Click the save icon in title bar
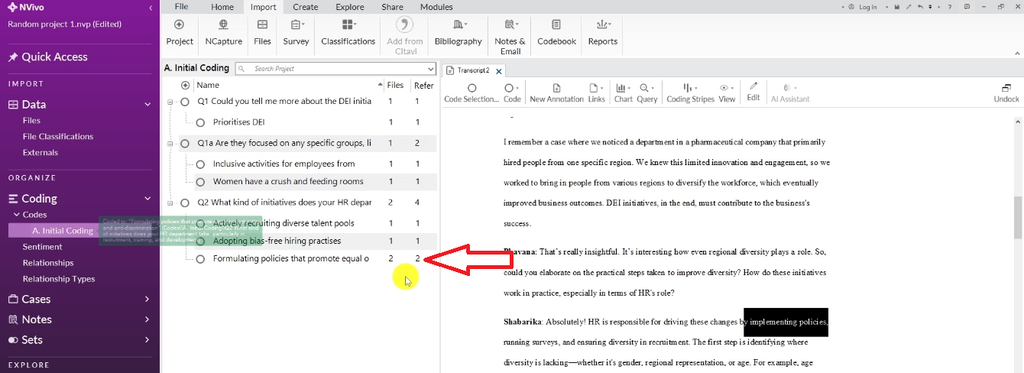Screen dimensions: 1024x373 click(x=898, y=7)
